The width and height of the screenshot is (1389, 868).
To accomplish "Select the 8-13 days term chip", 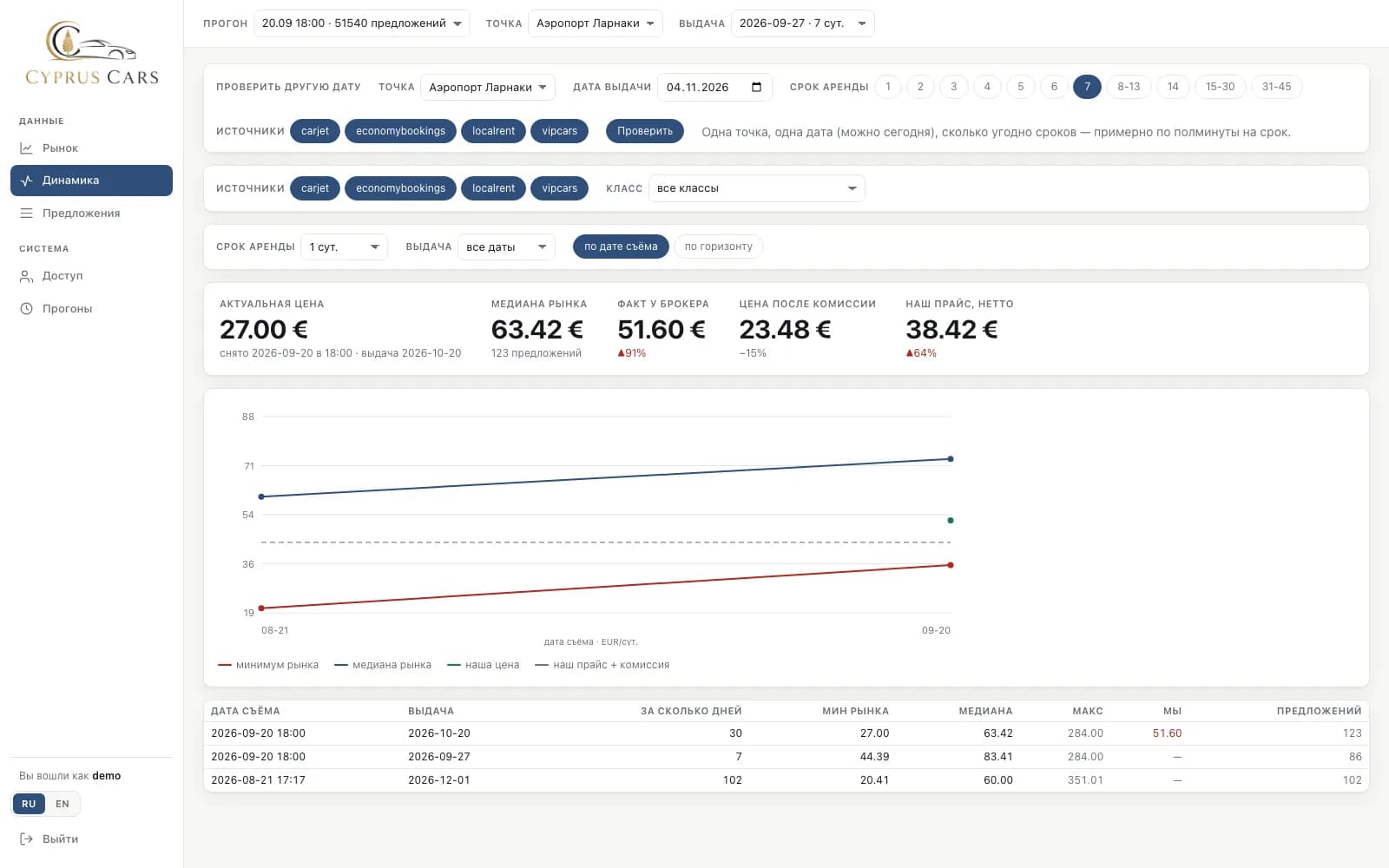I will (x=1129, y=87).
